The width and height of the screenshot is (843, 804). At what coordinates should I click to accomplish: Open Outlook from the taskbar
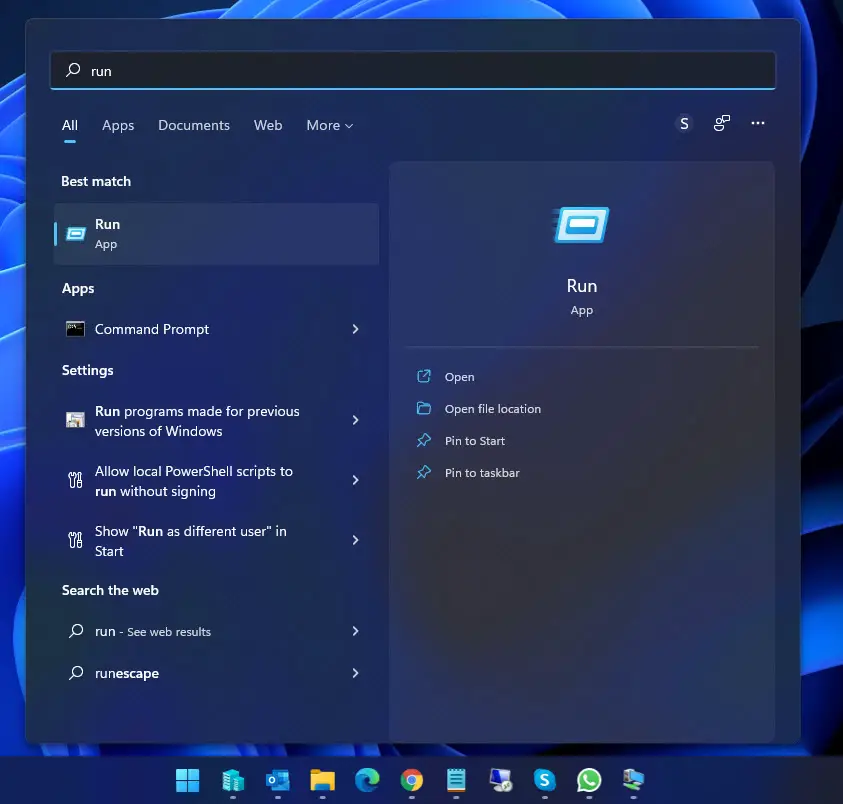[x=277, y=780]
